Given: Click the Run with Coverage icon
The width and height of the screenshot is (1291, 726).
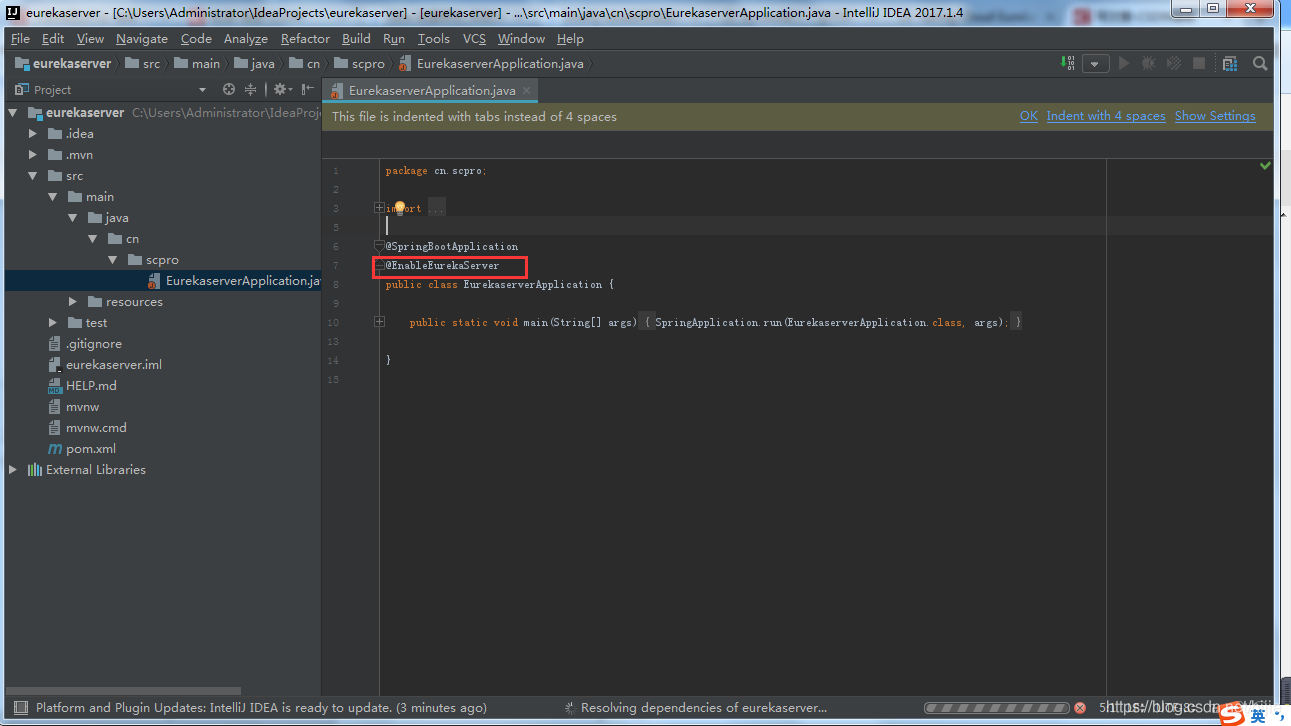Looking at the screenshot, I should point(1173,63).
